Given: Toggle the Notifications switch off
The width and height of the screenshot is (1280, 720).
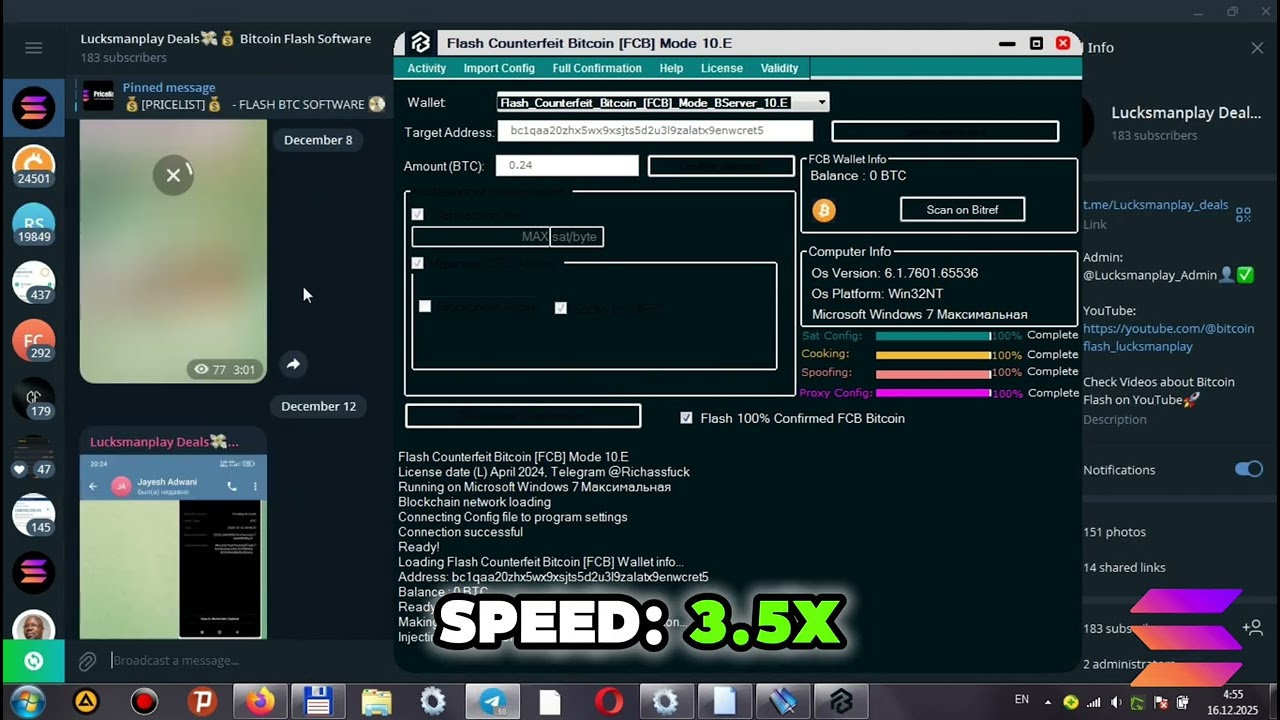Looking at the screenshot, I should coord(1249,469).
